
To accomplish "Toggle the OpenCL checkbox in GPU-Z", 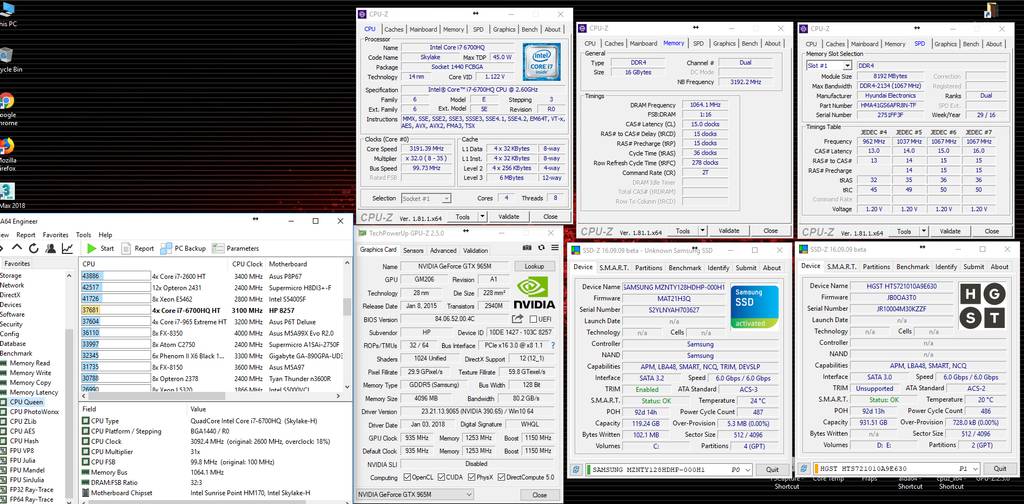I will pyautogui.click(x=408, y=477).
